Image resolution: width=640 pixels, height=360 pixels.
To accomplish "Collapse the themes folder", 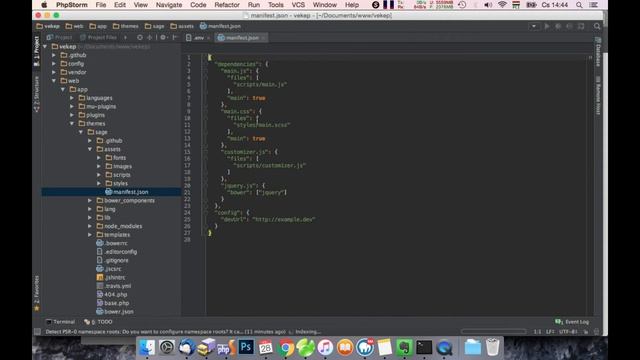I will pos(72,123).
